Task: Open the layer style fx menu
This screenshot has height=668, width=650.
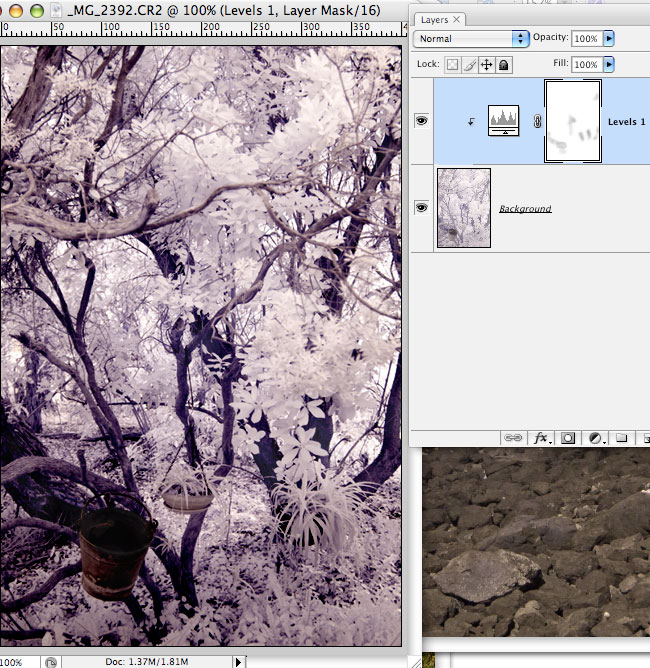Action: pos(542,438)
